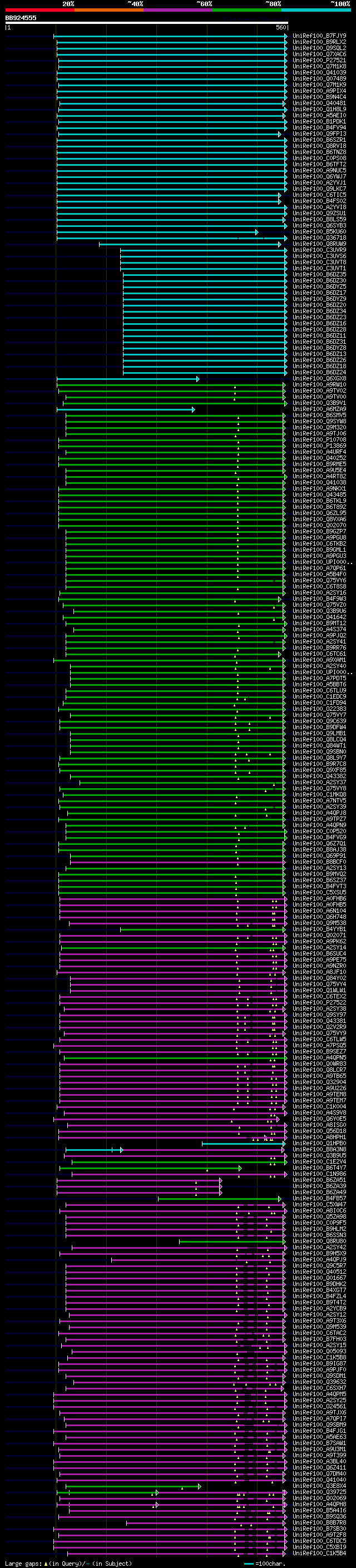
Task: Select label UniRef100_Q6H748
Action: point(319,917)
